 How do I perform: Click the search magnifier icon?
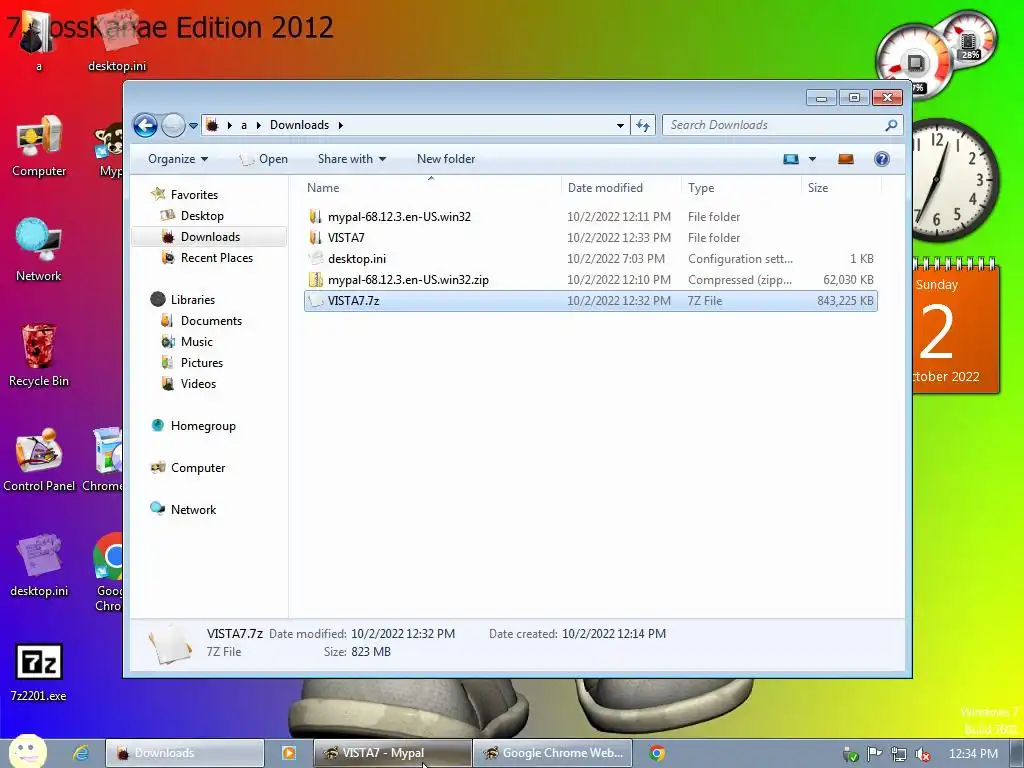[x=891, y=125]
